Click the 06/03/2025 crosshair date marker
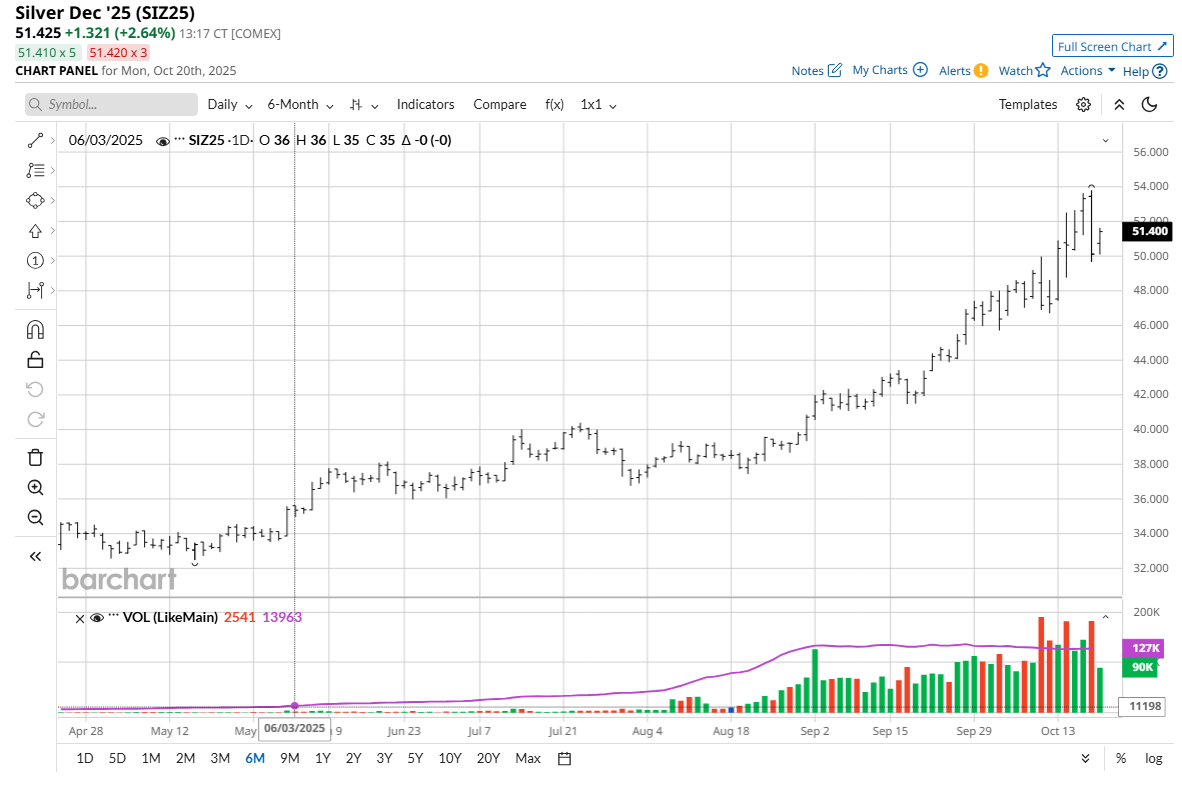The width and height of the screenshot is (1182, 802). (x=294, y=728)
